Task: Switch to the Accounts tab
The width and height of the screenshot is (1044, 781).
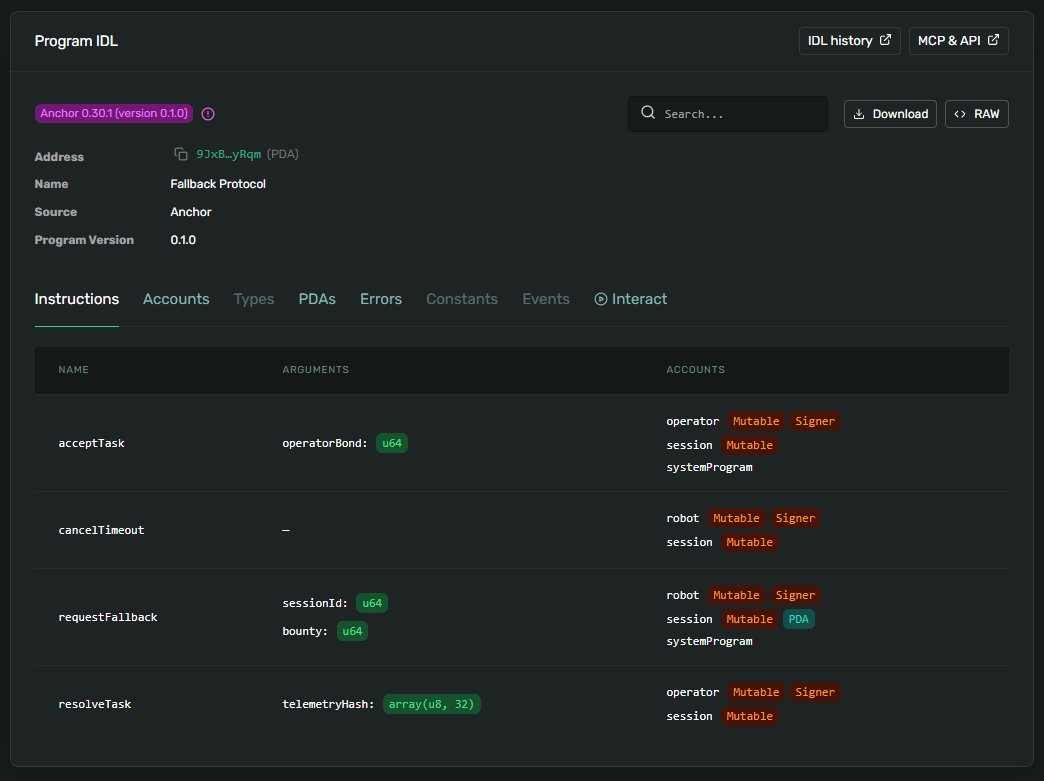Action: point(176,299)
